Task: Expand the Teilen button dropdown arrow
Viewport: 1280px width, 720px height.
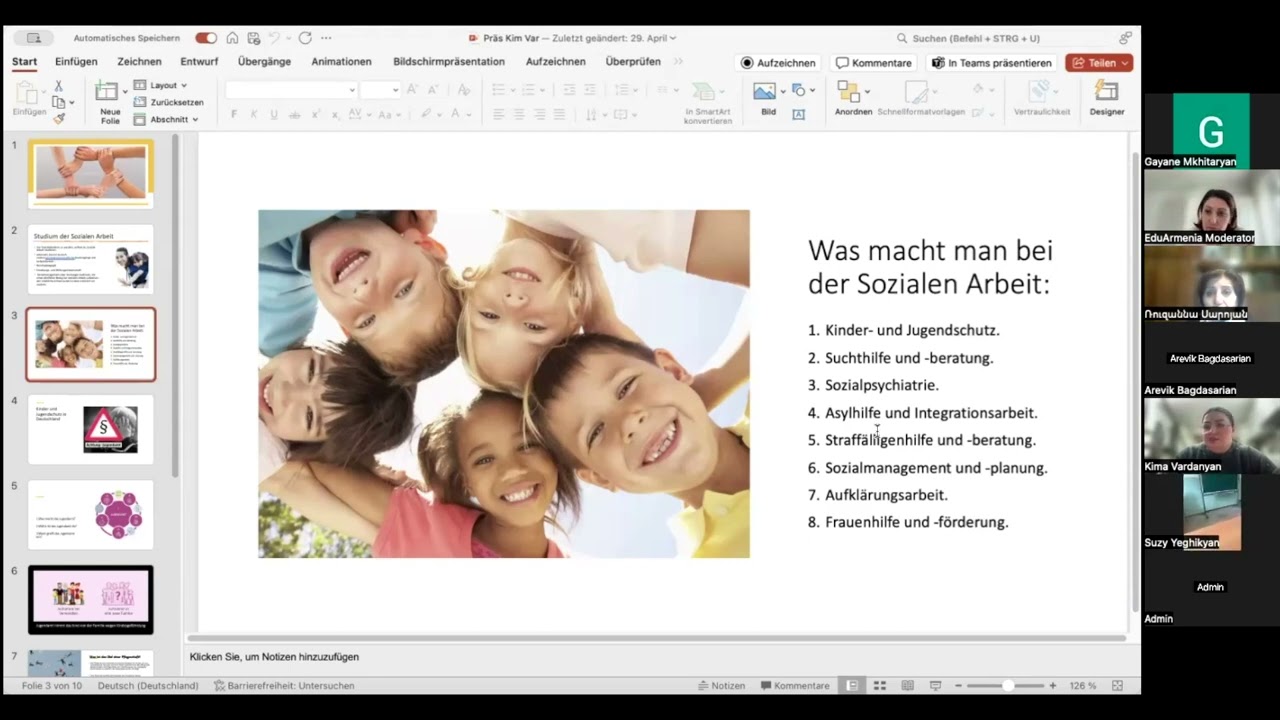Action: coord(1125,62)
